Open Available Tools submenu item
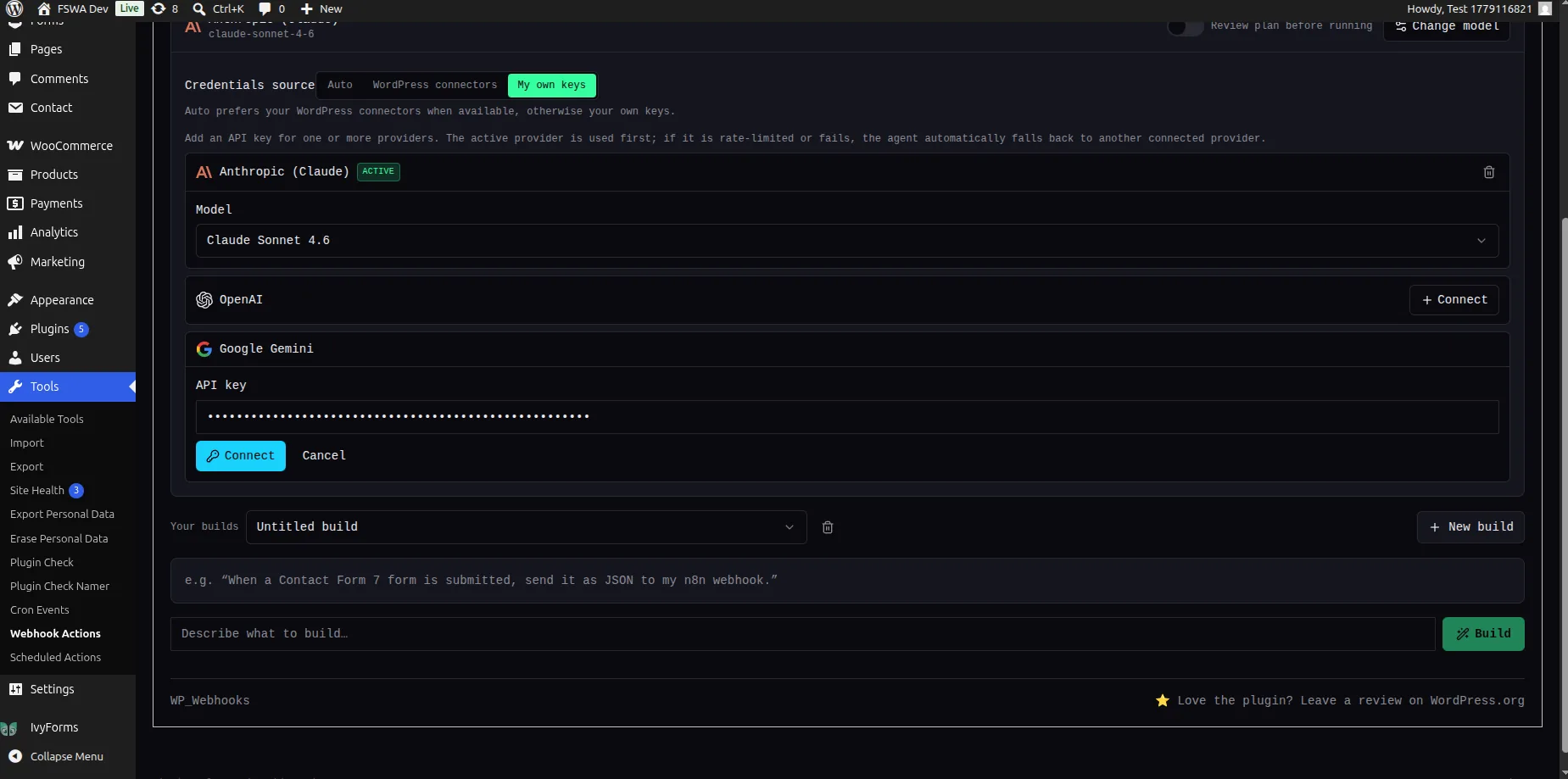The width and height of the screenshot is (1568, 779). tap(47, 420)
